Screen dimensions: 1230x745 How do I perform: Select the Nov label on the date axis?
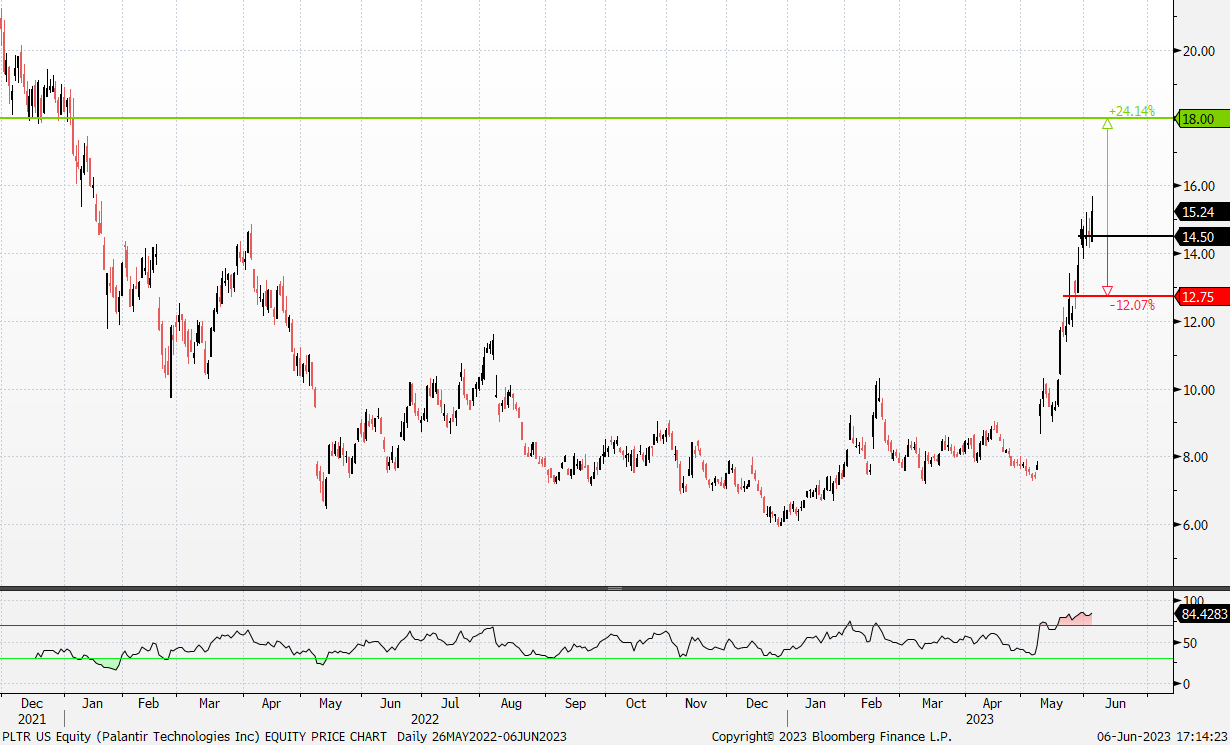698,703
